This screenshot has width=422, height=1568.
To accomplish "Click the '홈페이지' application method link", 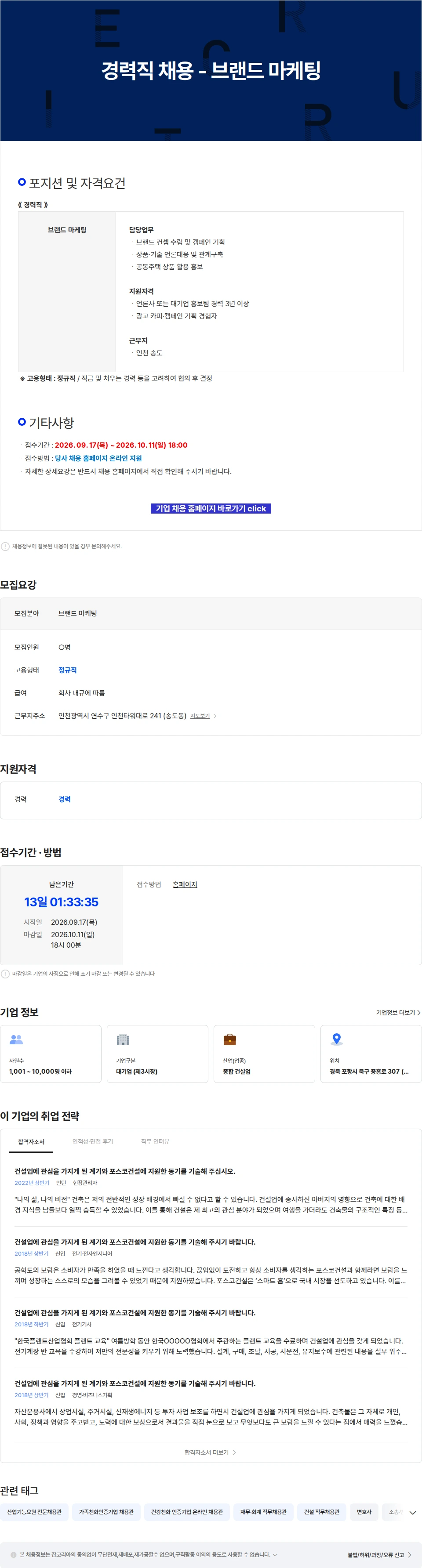I will click(x=185, y=884).
